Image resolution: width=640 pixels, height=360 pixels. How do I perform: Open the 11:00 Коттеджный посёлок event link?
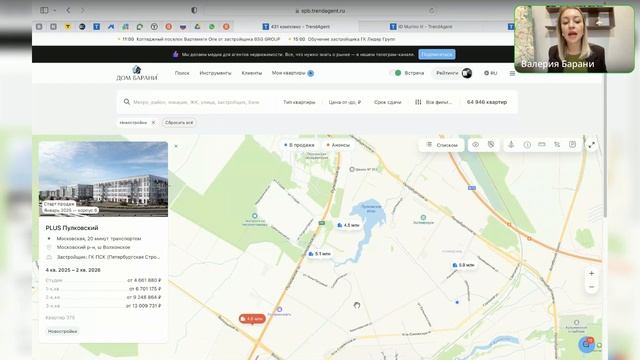(199, 39)
